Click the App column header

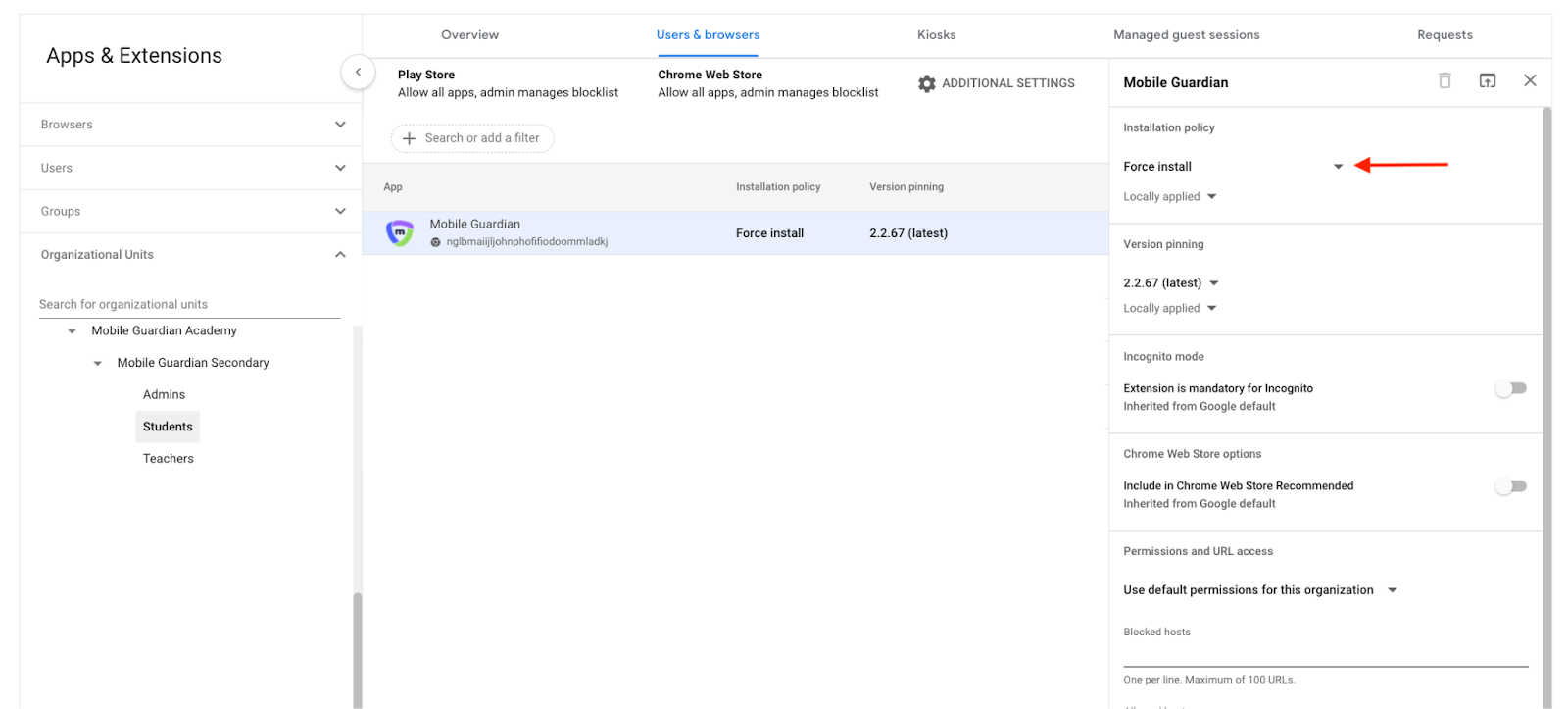tap(393, 187)
